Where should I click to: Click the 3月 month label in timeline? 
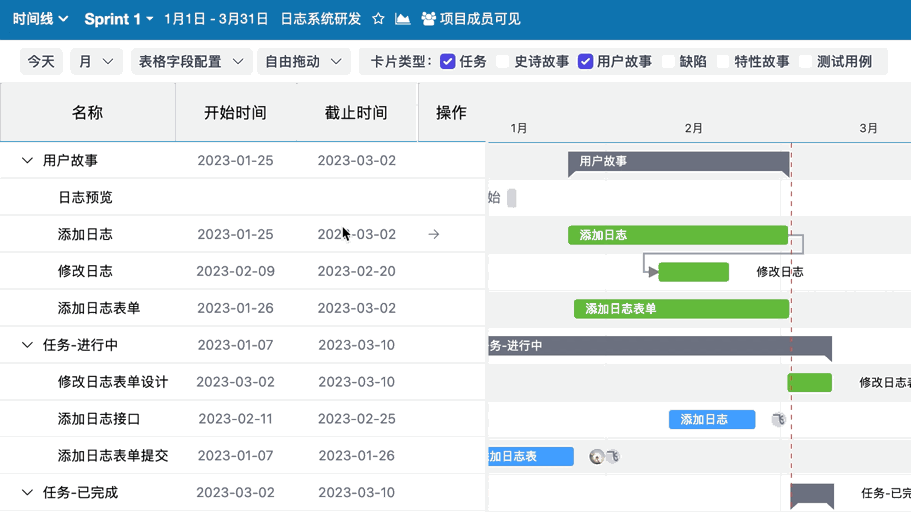pyautogui.click(x=869, y=128)
